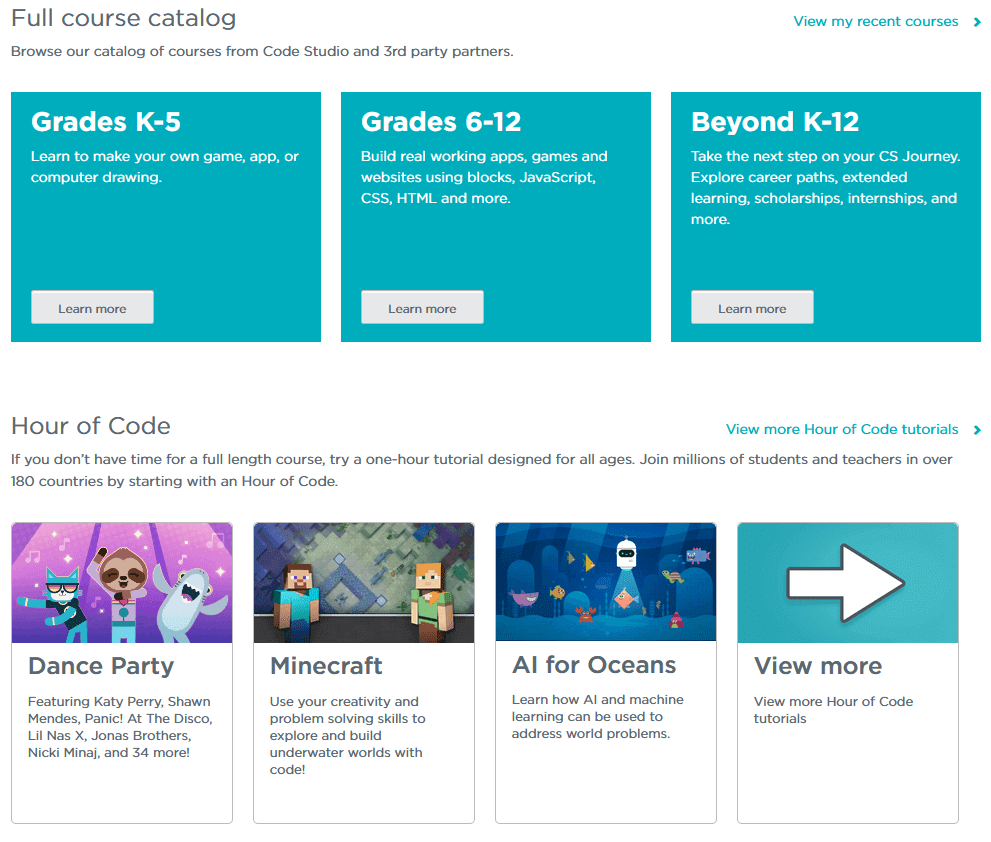This screenshot has height=842, width=991.
Task: Click the Minecraft heading text
Action: pyautogui.click(x=325, y=666)
